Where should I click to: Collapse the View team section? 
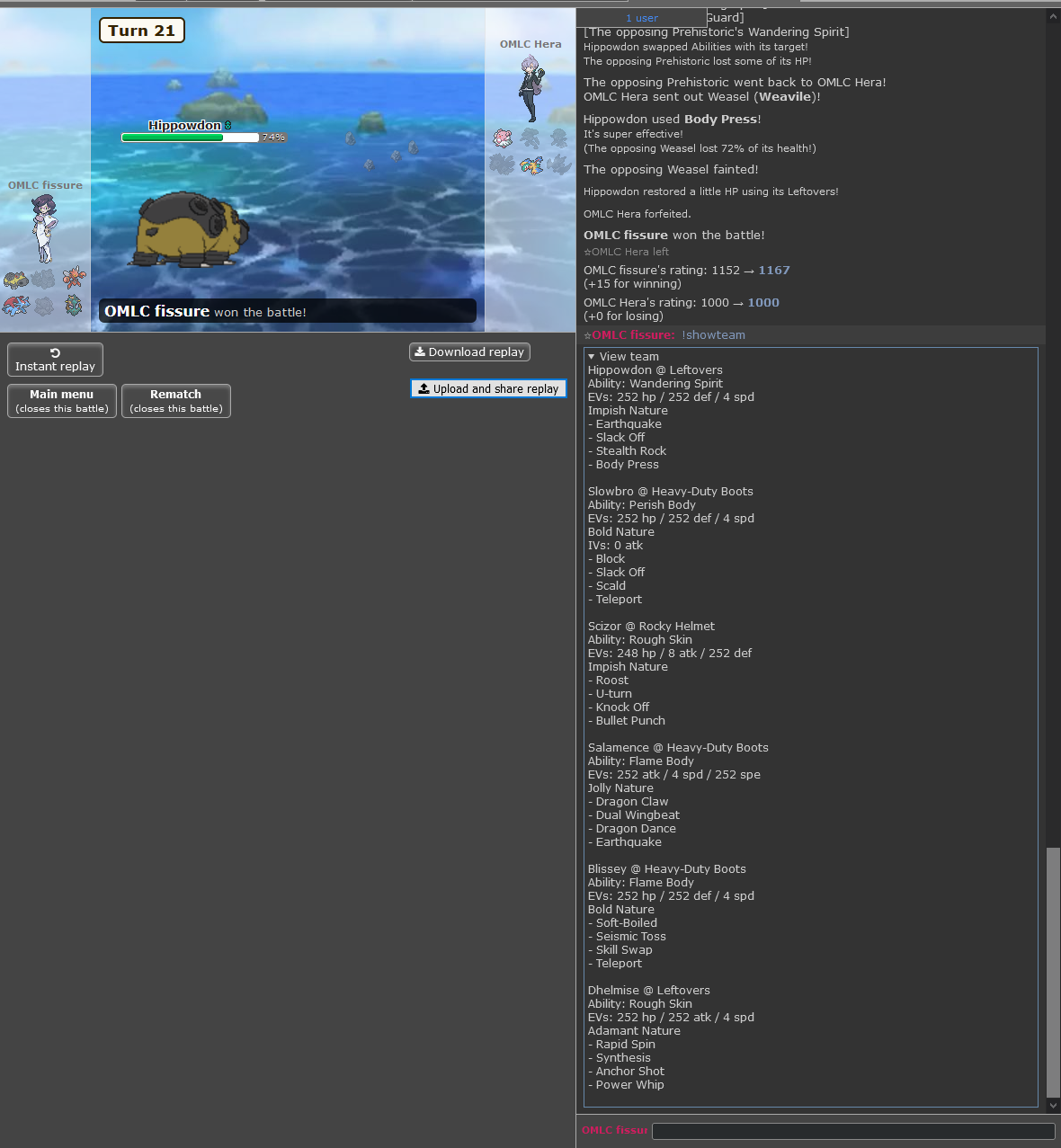coord(623,357)
